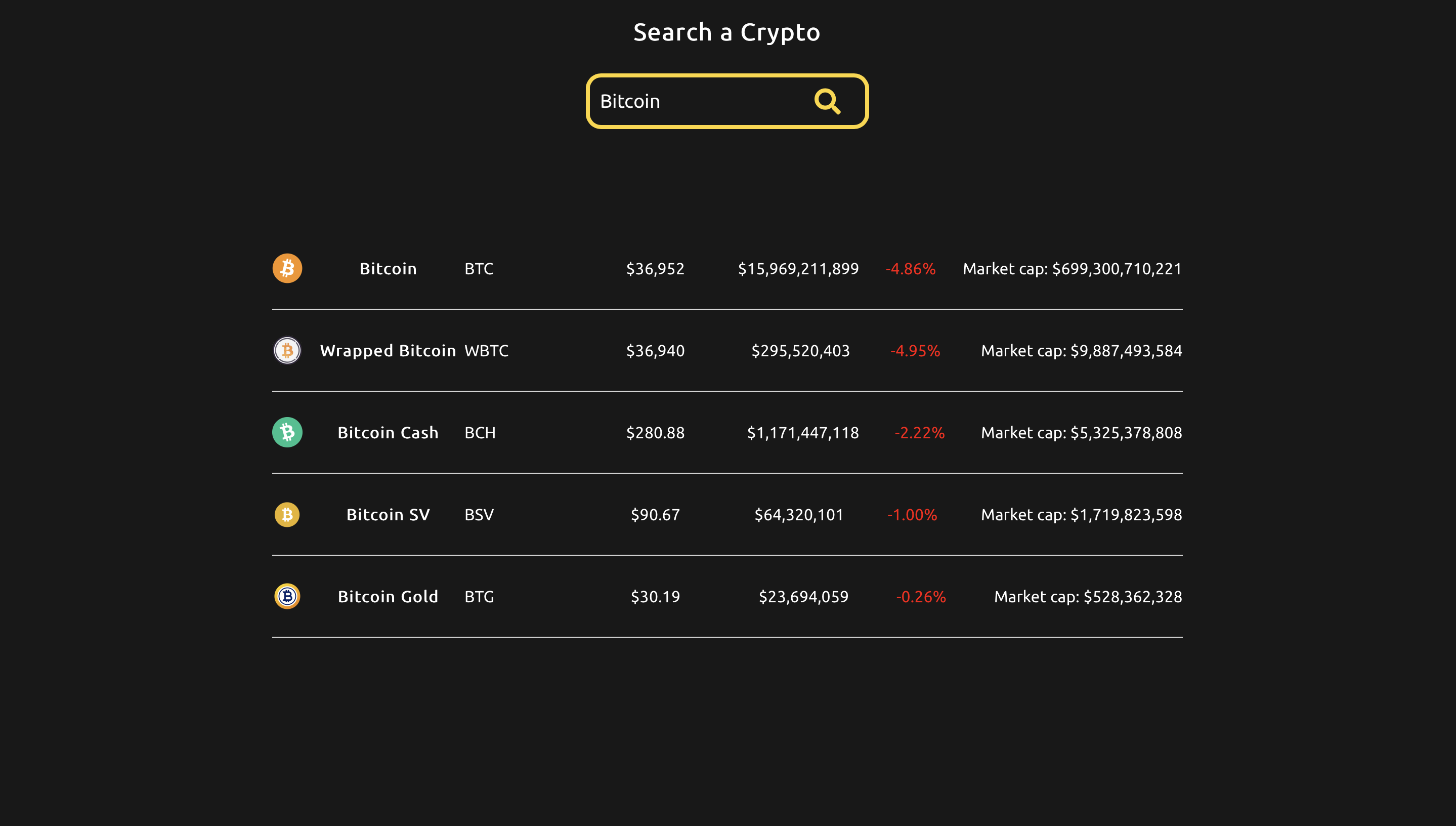Click the Bitcoin SV coin logo

pyautogui.click(x=287, y=515)
